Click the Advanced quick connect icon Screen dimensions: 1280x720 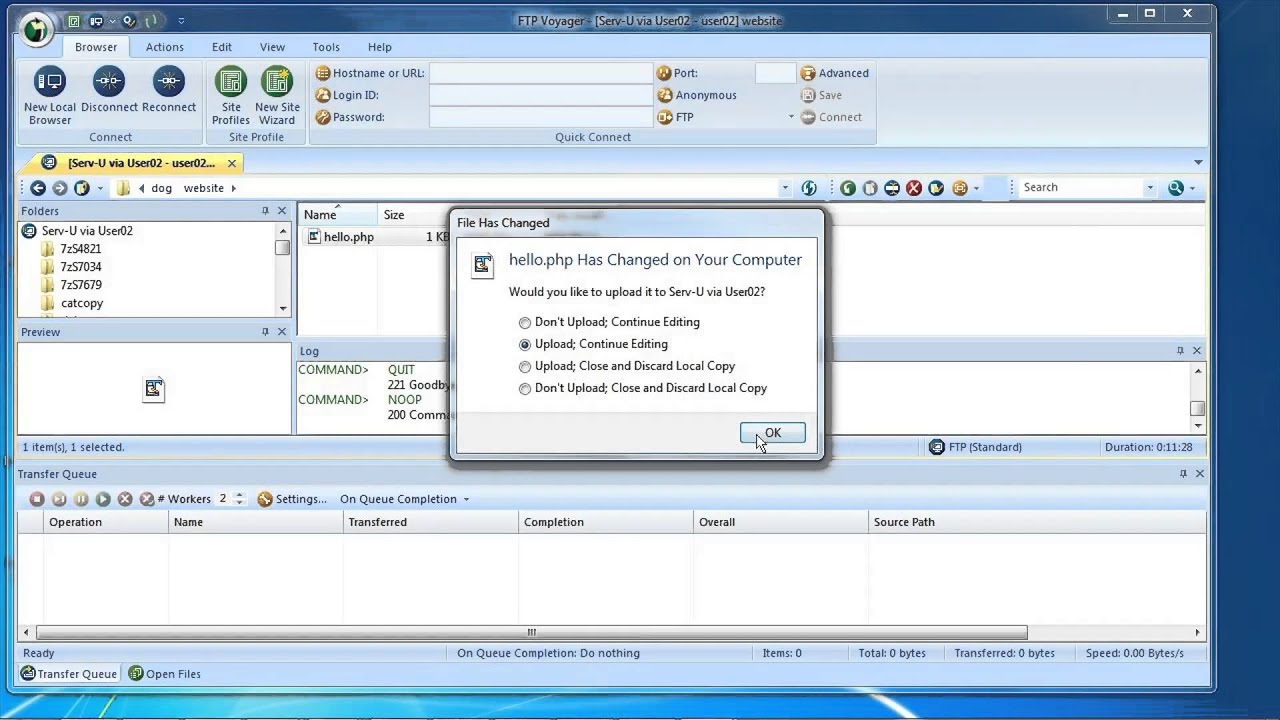pyautogui.click(x=808, y=73)
